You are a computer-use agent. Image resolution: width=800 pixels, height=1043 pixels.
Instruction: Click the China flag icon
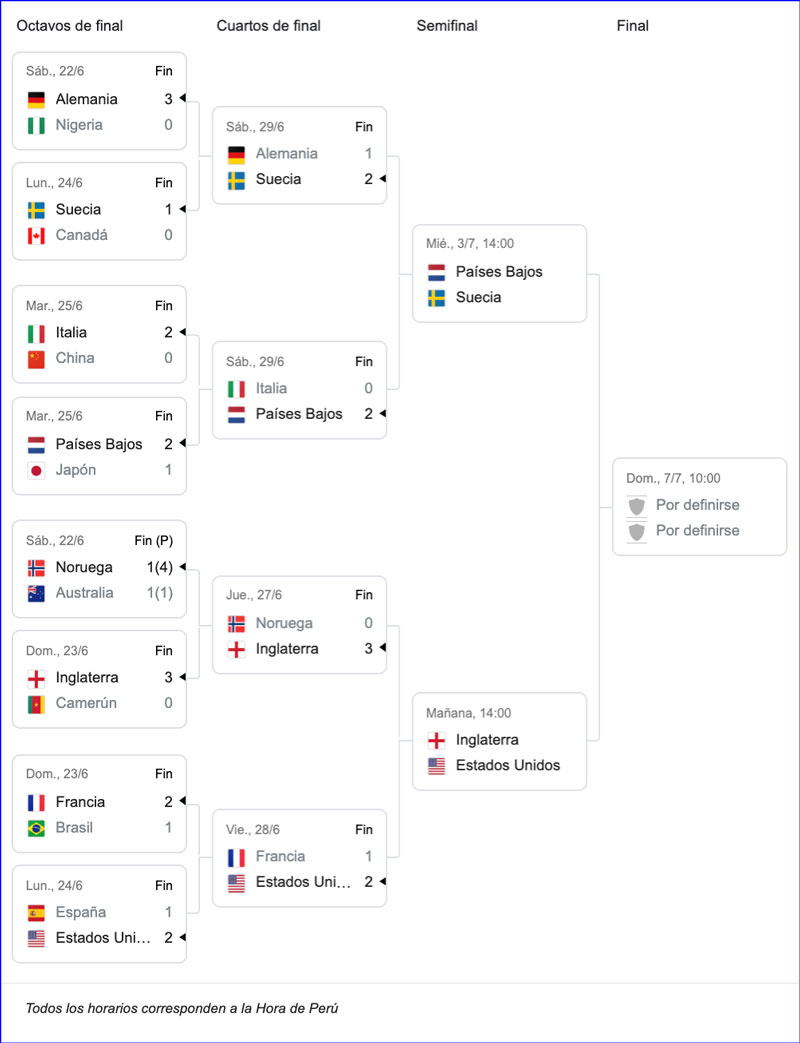tap(36, 359)
